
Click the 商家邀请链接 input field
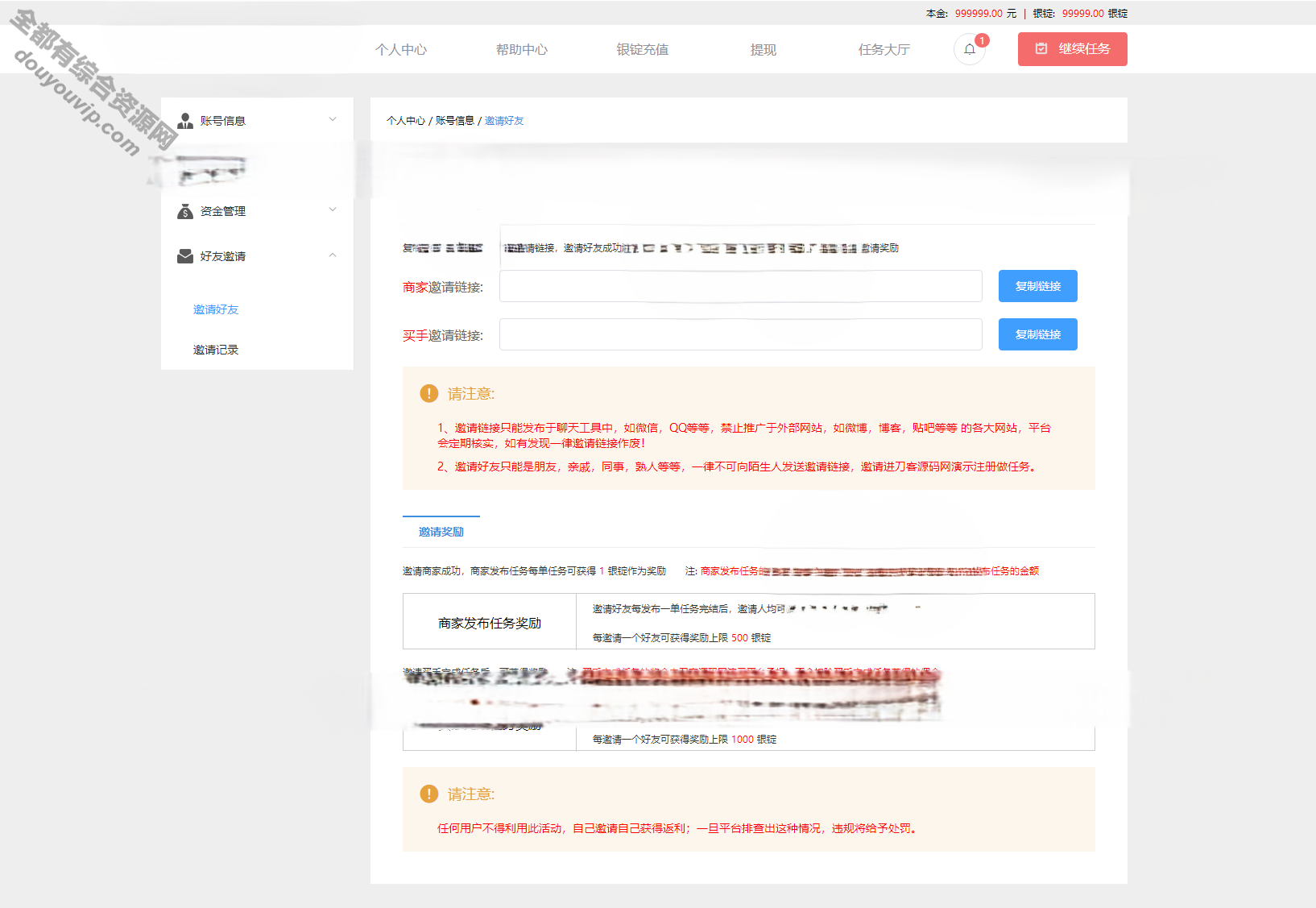pyautogui.click(x=741, y=286)
